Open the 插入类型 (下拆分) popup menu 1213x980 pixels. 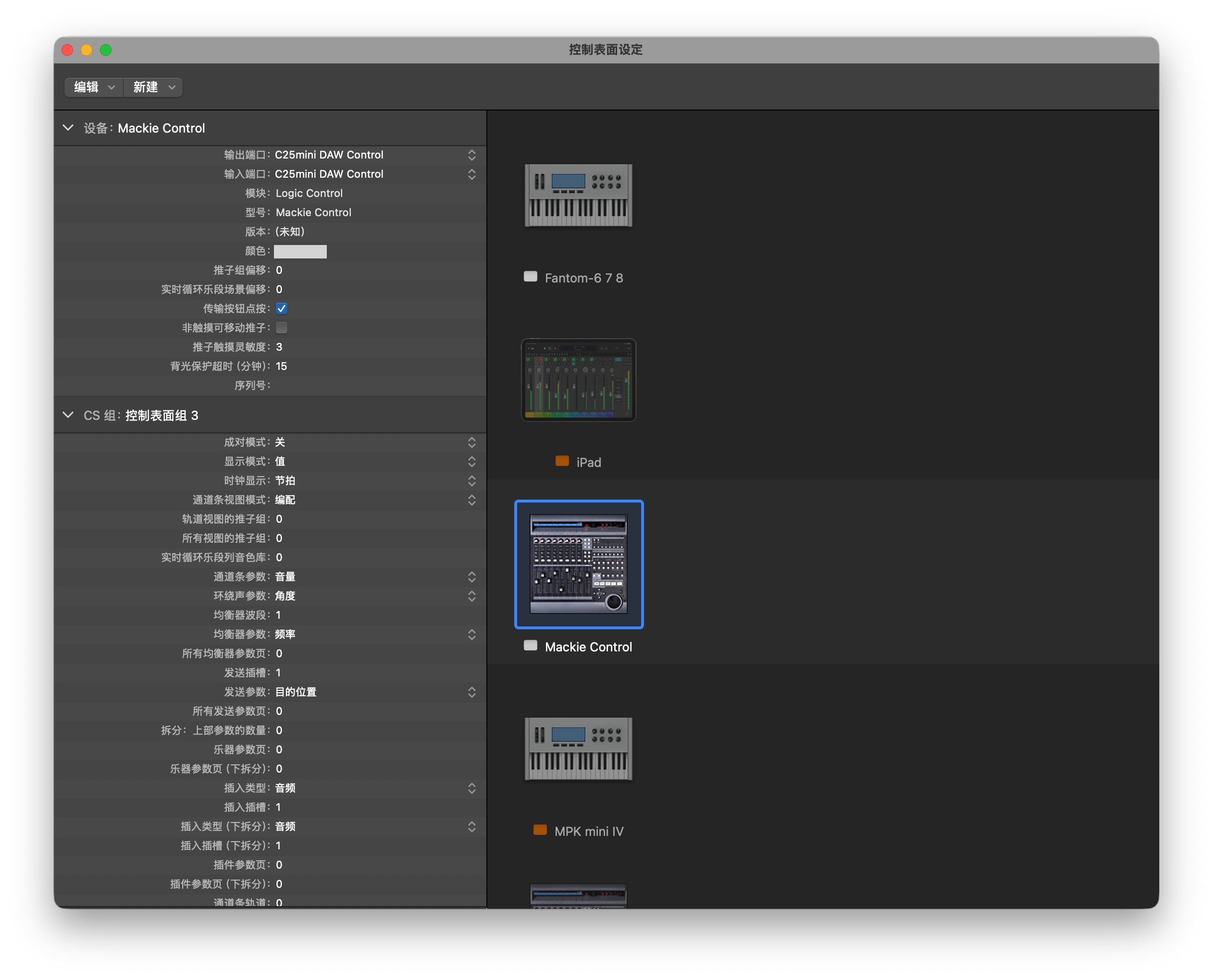(376, 826)
